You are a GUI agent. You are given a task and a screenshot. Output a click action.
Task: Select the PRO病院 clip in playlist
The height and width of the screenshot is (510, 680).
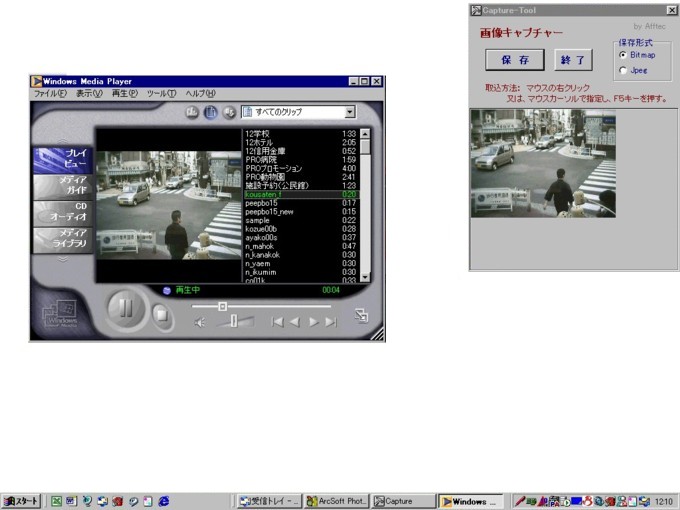pos(300,160)
